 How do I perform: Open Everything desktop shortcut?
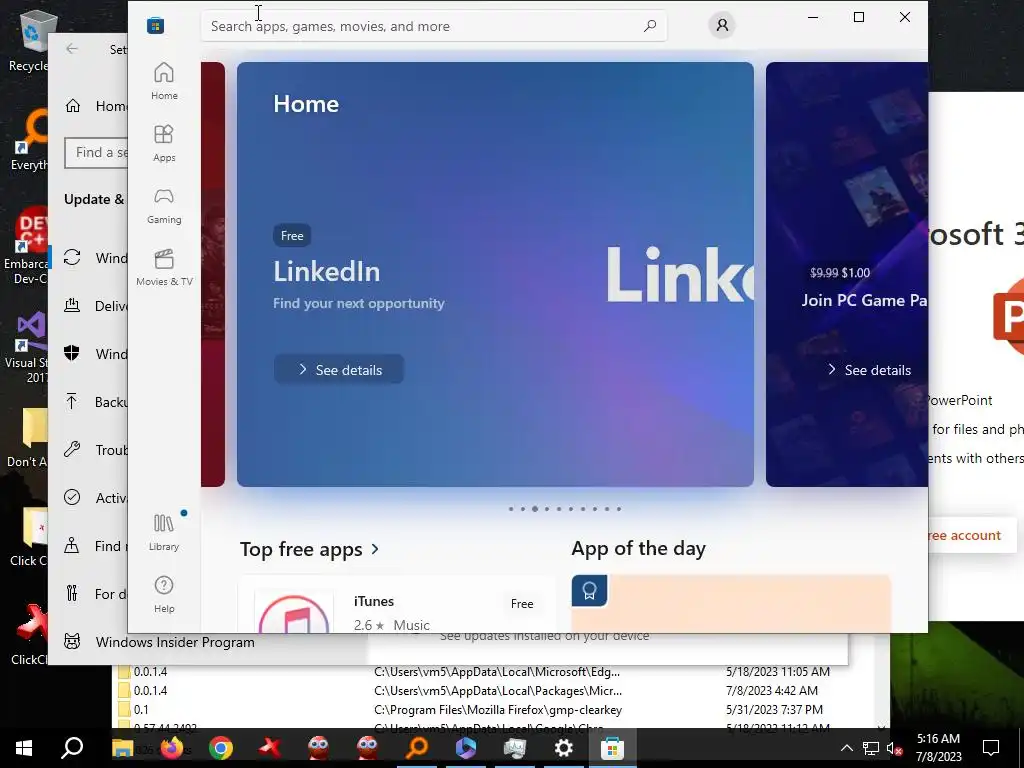29,140
